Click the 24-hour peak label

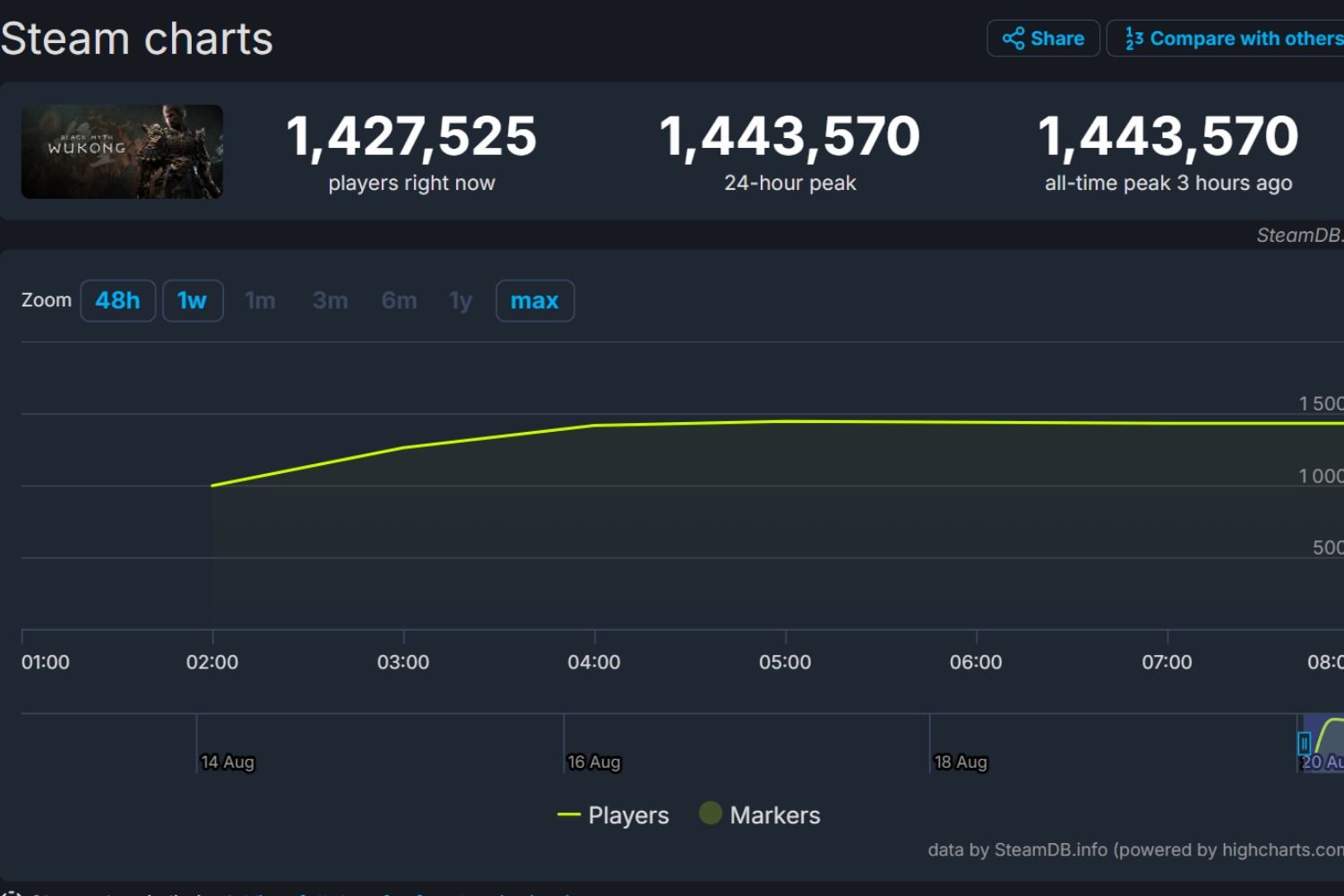pos(790,183)
